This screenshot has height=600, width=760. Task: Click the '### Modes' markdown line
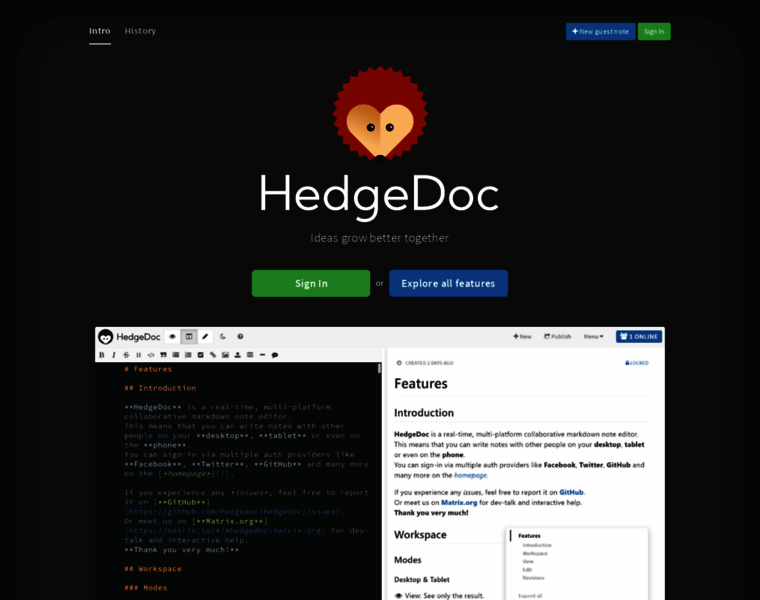click(x=145, y=587)
